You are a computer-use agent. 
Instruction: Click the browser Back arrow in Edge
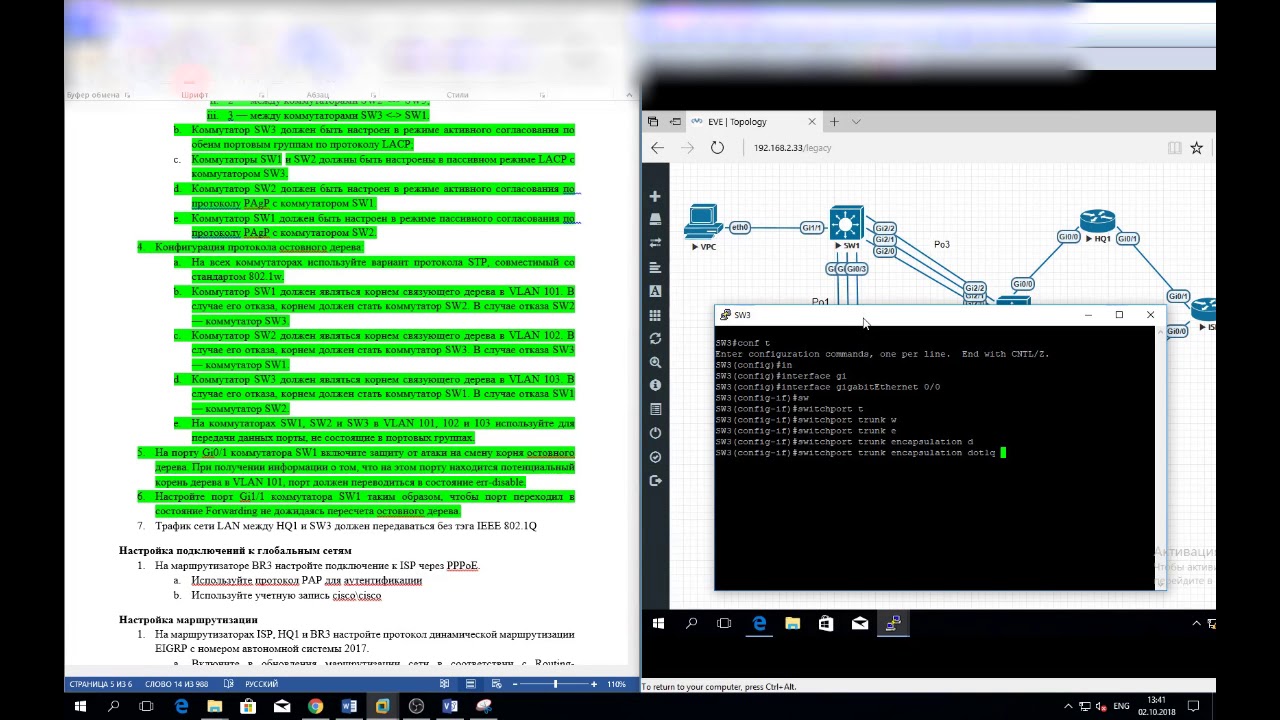point(657,148)
